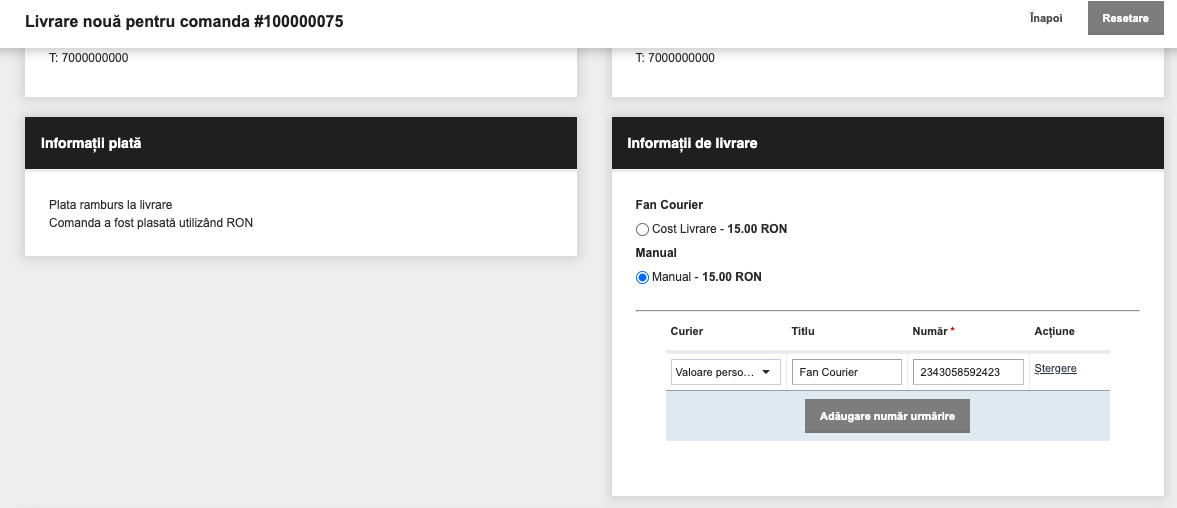Click the Curier column header
1177x508 pixels.
[x=687, y=331]
